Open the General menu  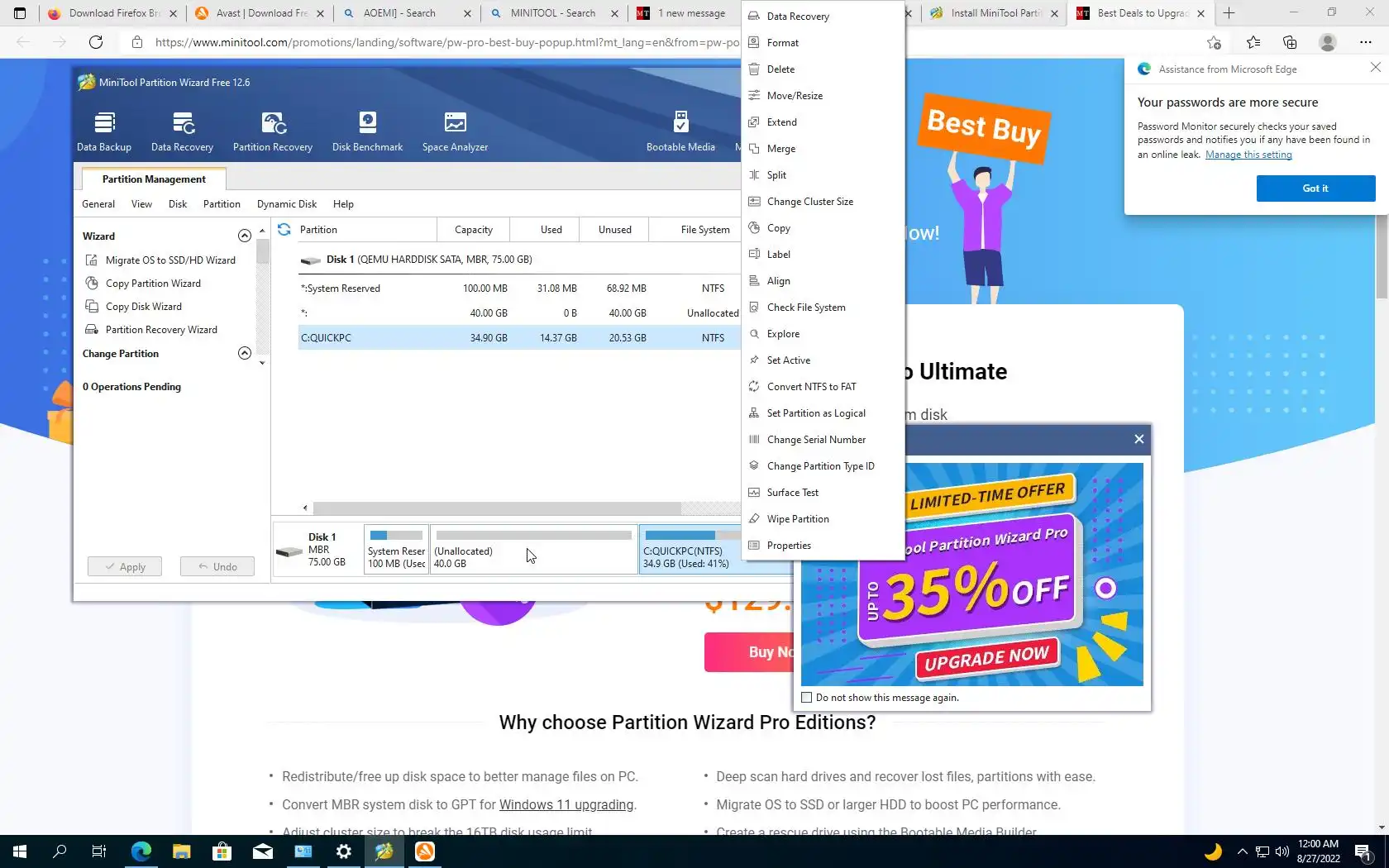98,204
